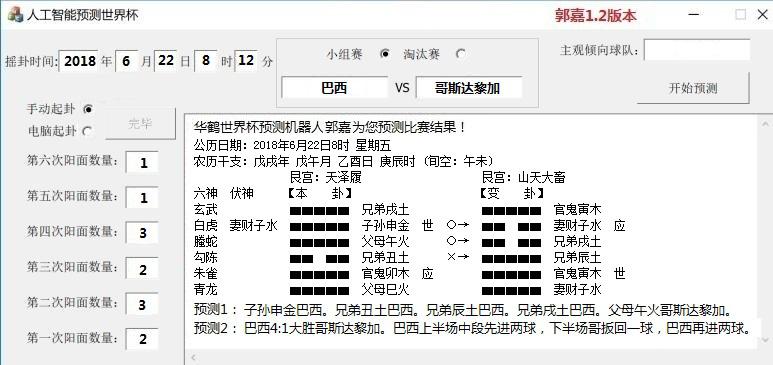Click the 摇卦时间 label
Viewport: 773px width, 365px height.
click(32, 62)
